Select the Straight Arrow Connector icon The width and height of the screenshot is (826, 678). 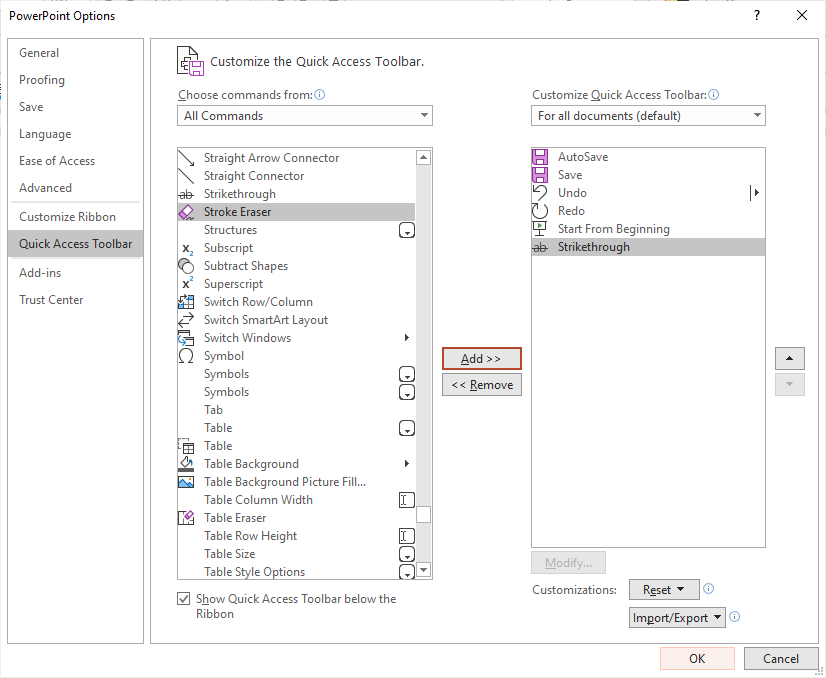coord(186,158)
